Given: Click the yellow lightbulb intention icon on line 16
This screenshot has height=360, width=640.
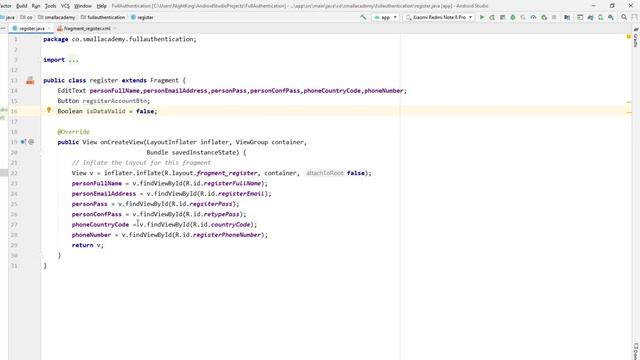Looking at the screenshot, I should coord(49,110).
